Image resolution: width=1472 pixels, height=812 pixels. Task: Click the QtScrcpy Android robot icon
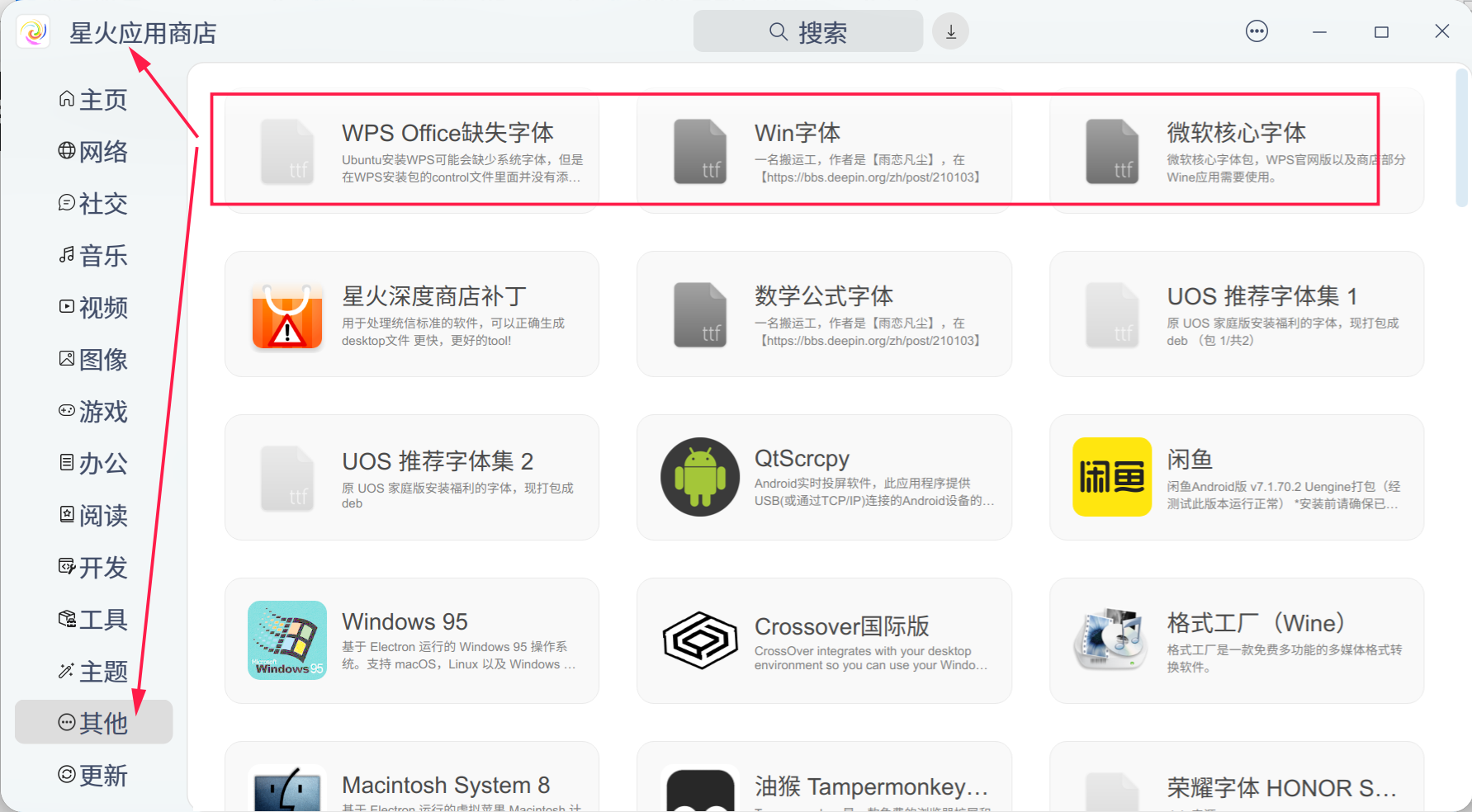click(700, 477)
